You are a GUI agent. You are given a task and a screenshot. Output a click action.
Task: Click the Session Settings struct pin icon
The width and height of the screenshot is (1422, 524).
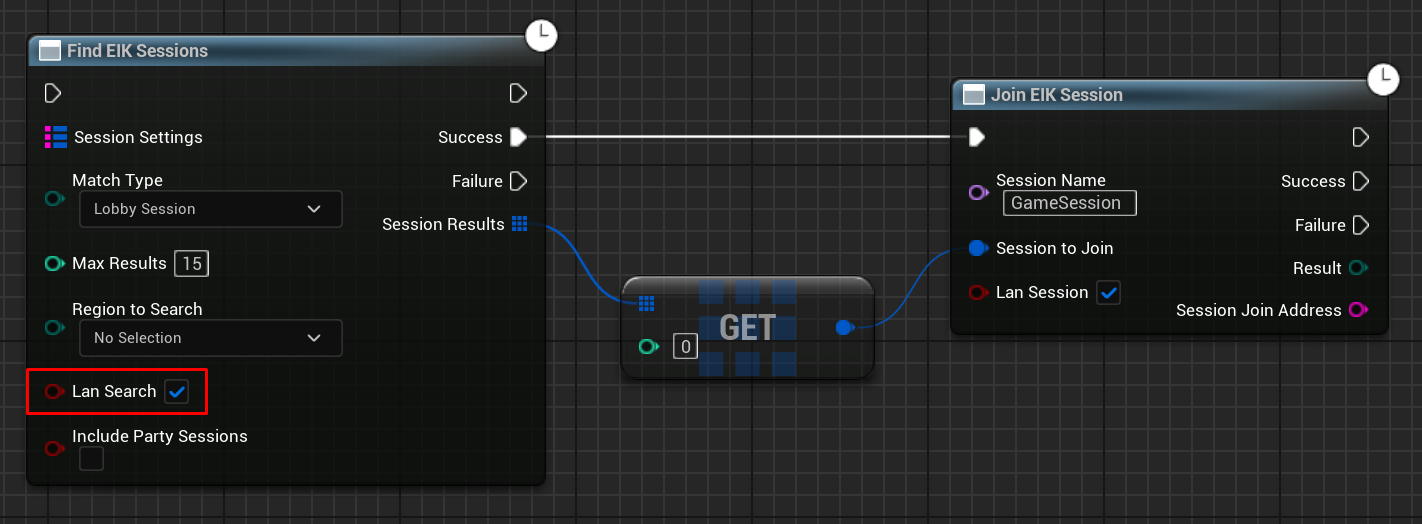56,137
